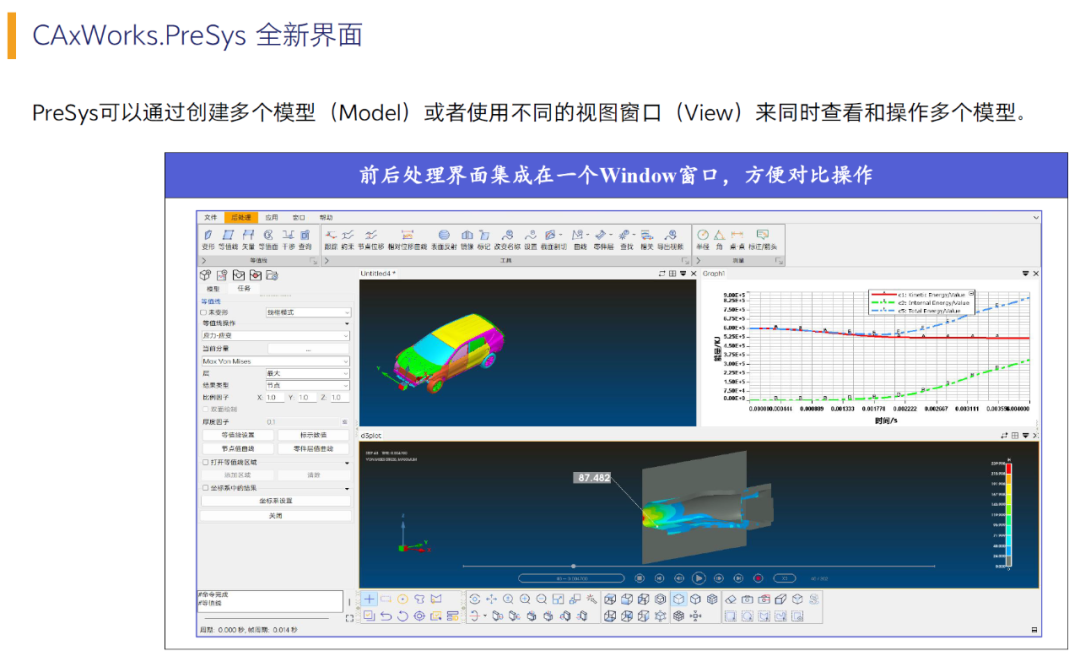
Task: Click the 曲线 curve tool
Action: coord(580,239)
